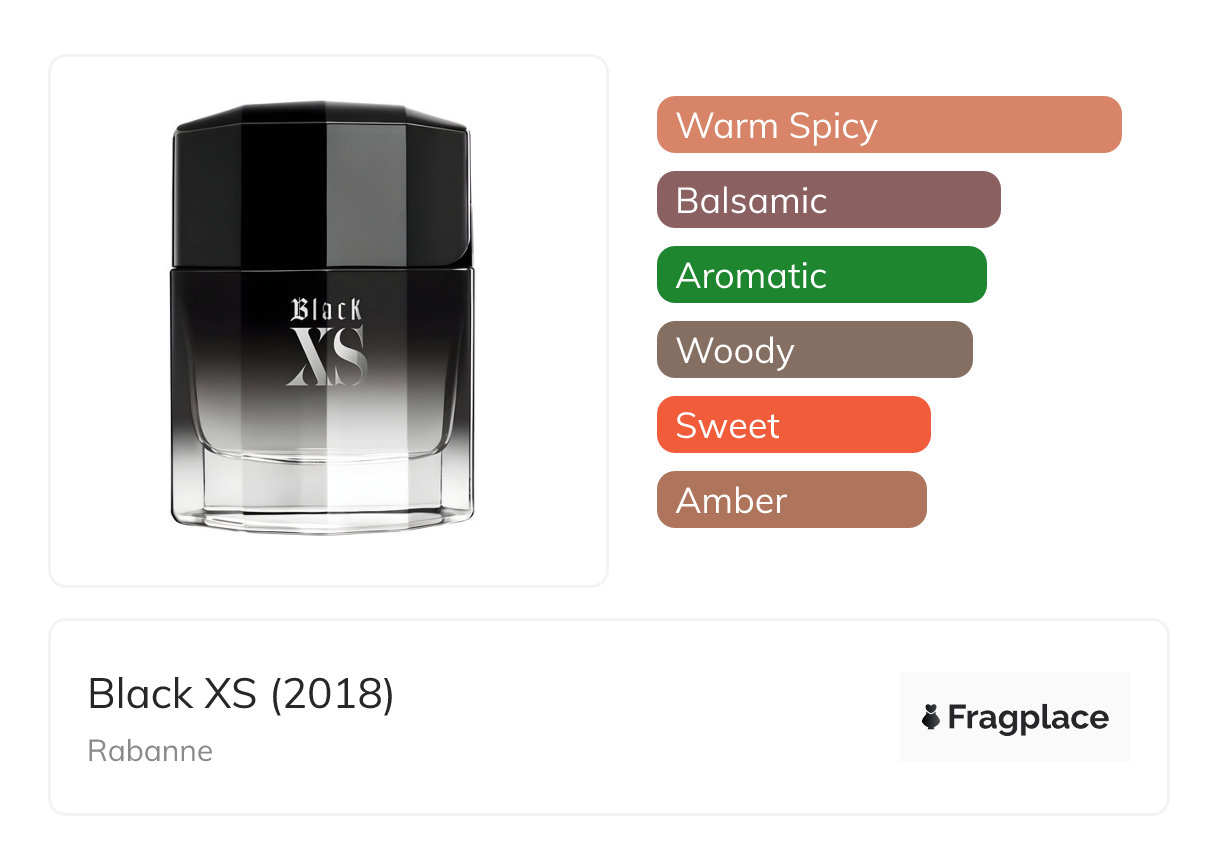This screenshot has width=1218, height=864.
Task: Select the Amber accord bar
Action: click(x=792, y=500)
